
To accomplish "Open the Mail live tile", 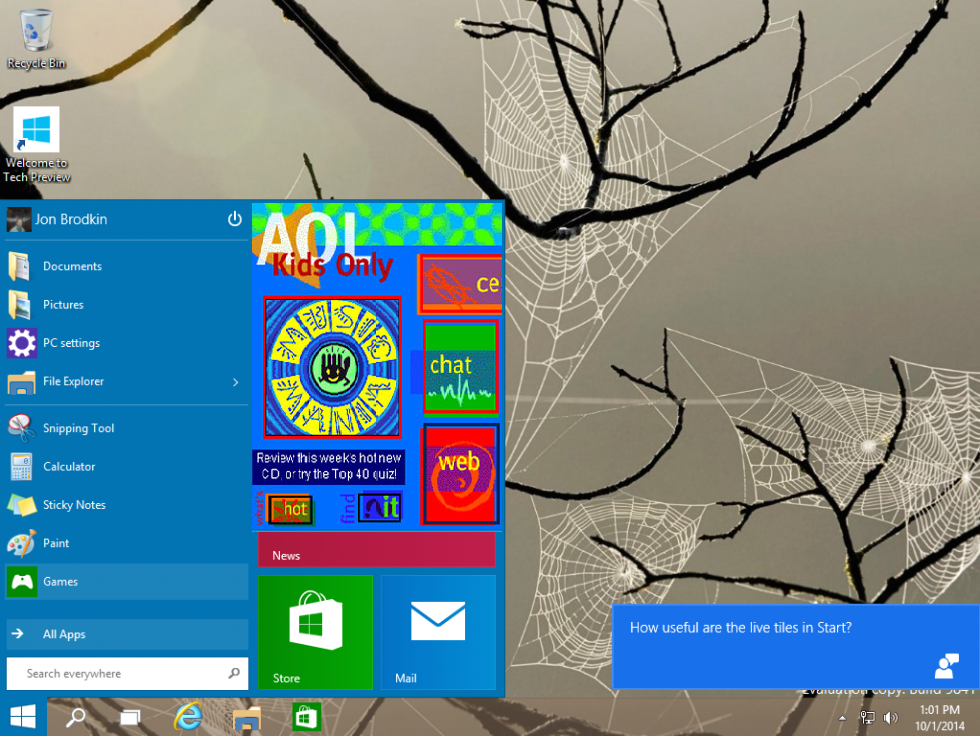I will pyautogui.click(x=438, y=631).
